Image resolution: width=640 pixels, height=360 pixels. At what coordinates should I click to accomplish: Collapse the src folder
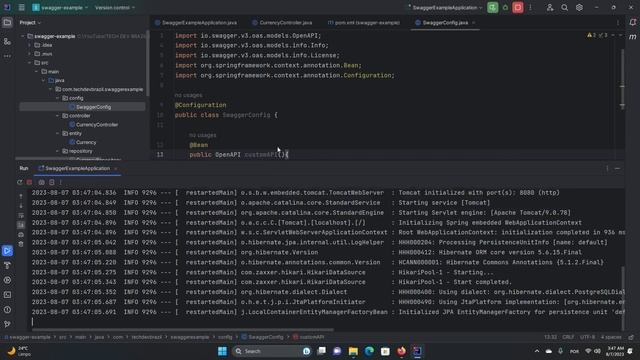pos(29,63)
